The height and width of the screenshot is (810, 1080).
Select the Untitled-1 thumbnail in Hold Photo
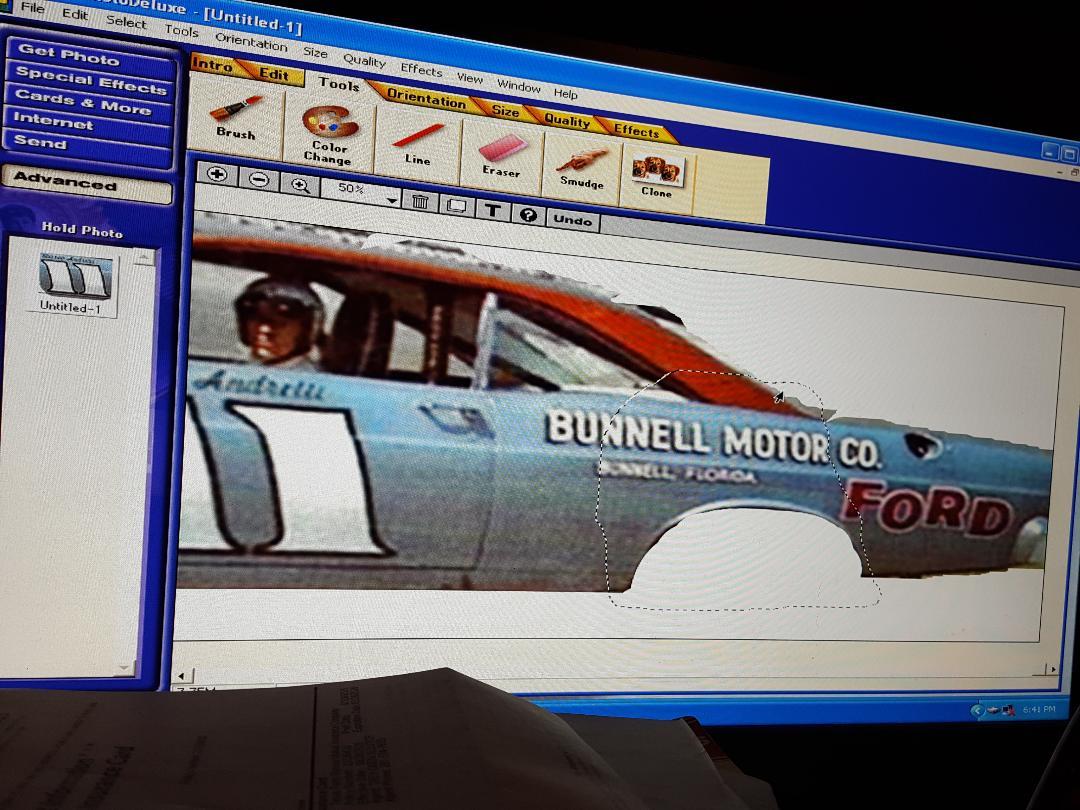72,284
